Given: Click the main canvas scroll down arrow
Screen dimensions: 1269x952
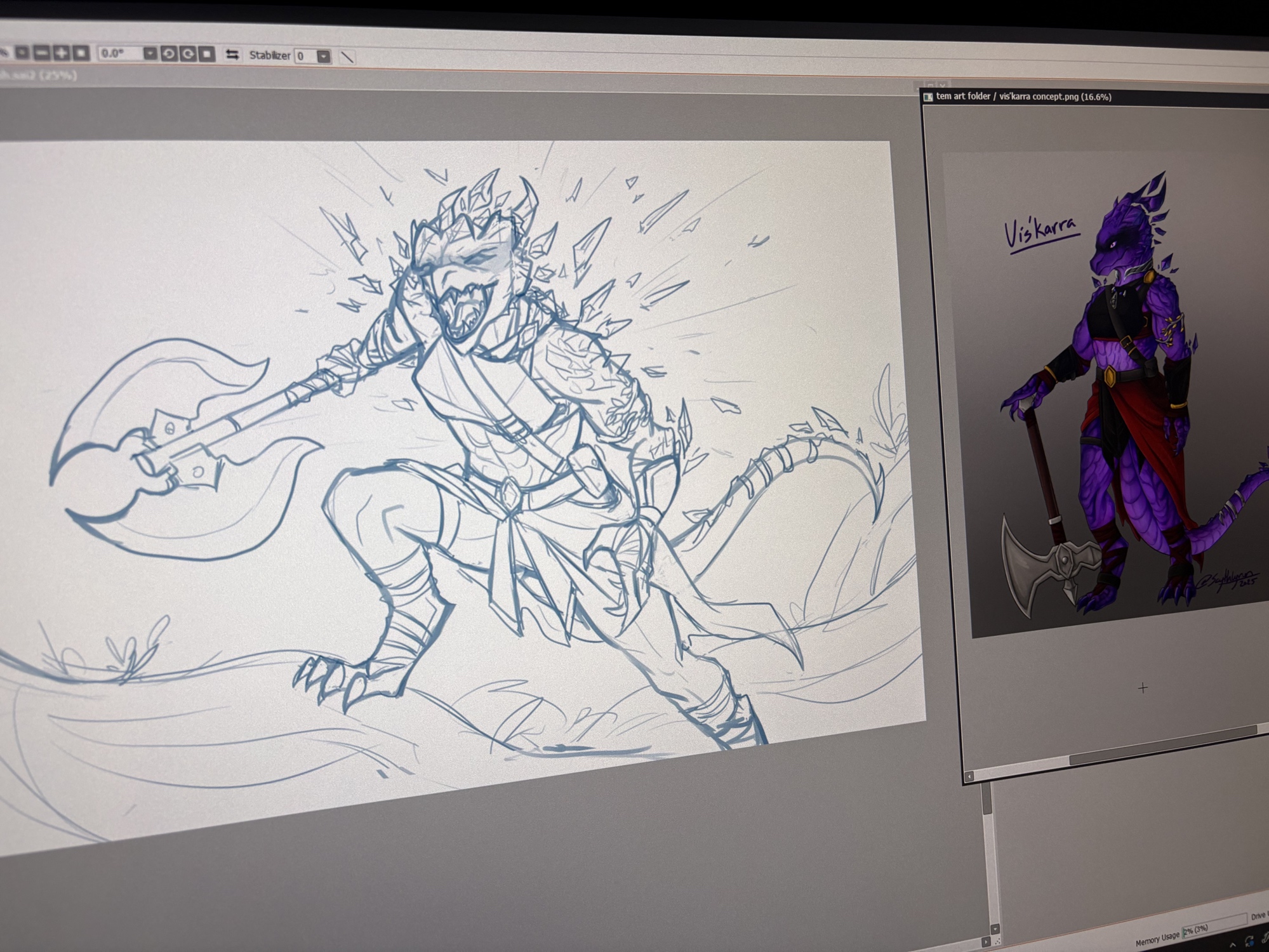Looking at the screenshot, I should point(995,929).
